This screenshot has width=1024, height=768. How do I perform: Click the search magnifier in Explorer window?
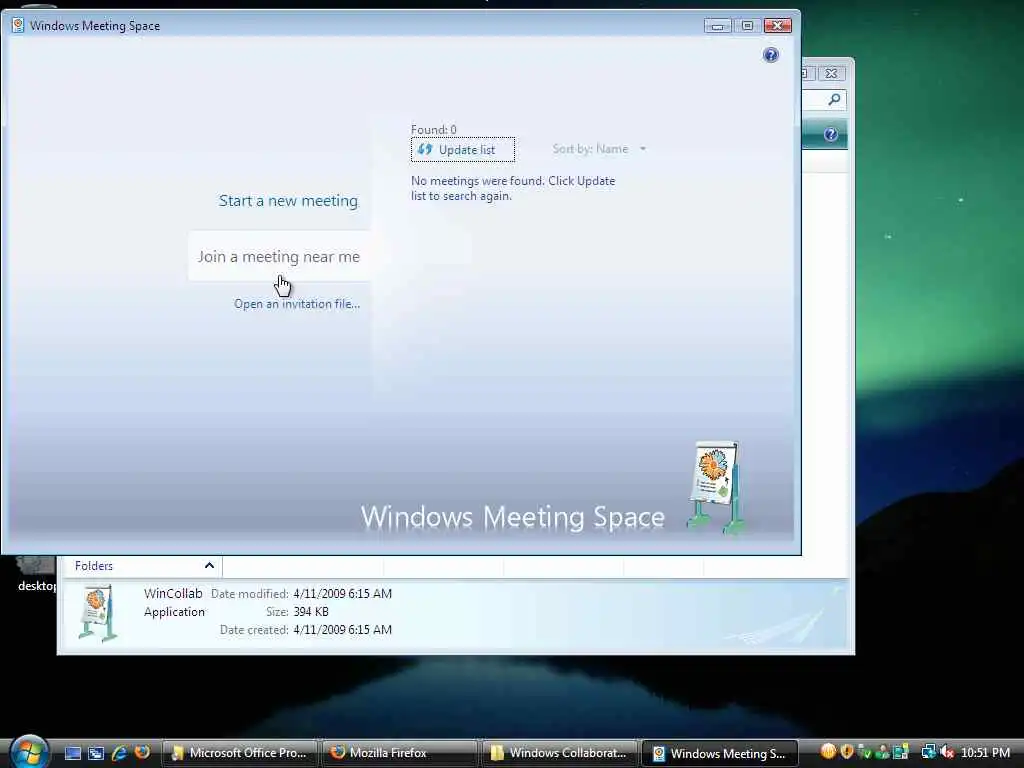pyautogui.click(x=834, y=99)
